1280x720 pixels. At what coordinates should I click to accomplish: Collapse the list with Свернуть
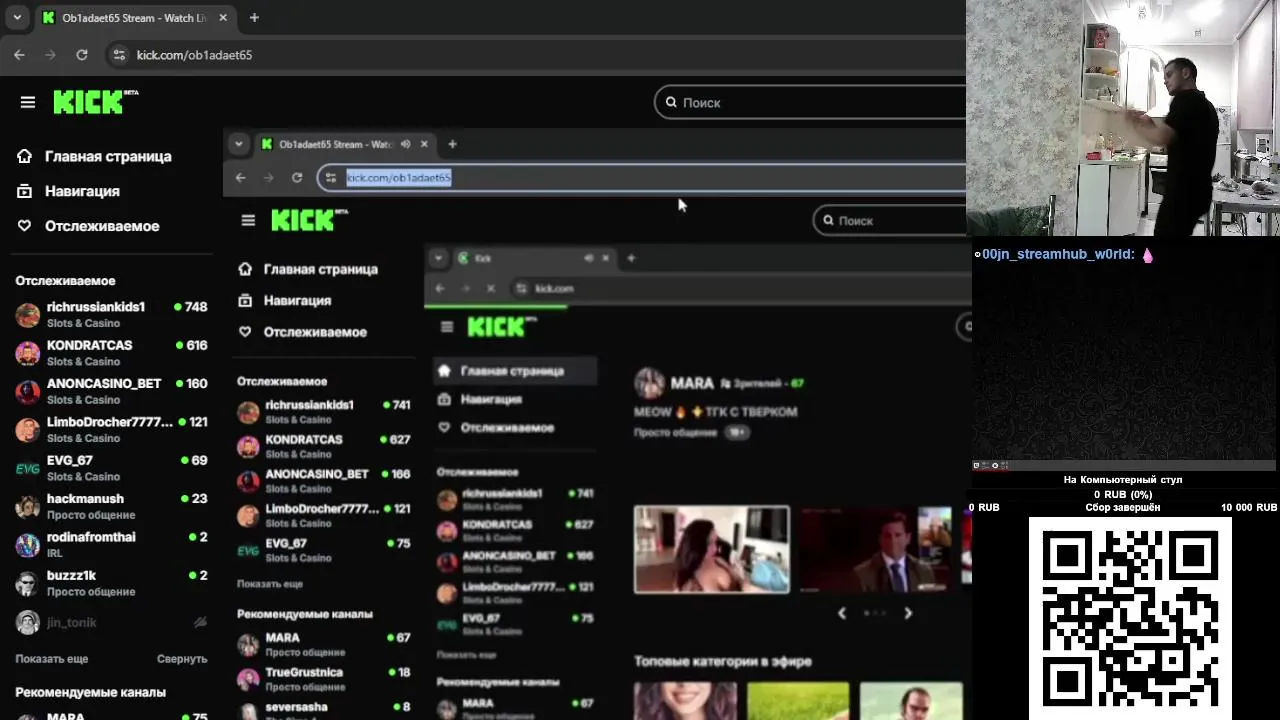click(182, 659)
